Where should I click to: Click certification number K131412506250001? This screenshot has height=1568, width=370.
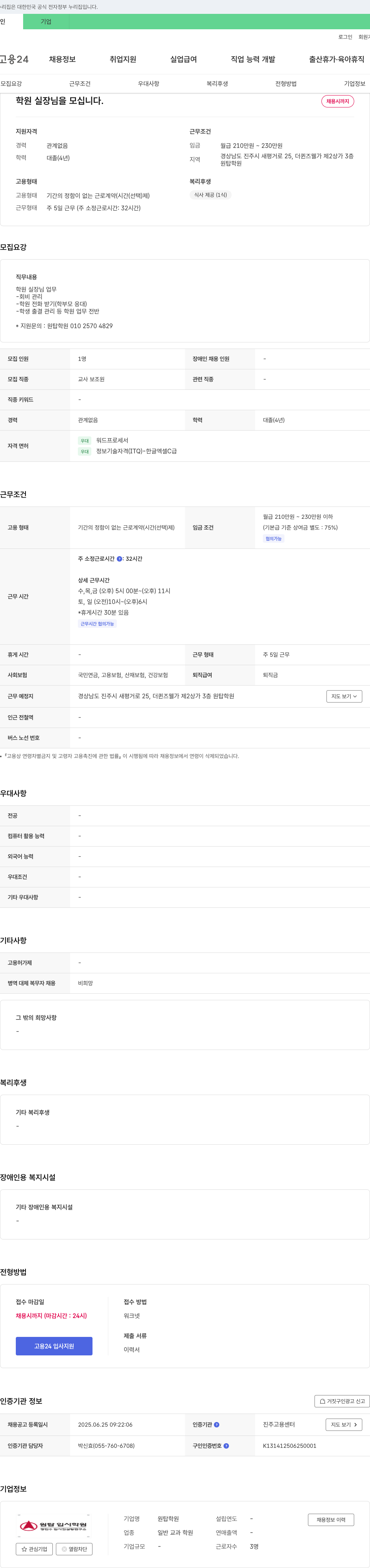289,1446
